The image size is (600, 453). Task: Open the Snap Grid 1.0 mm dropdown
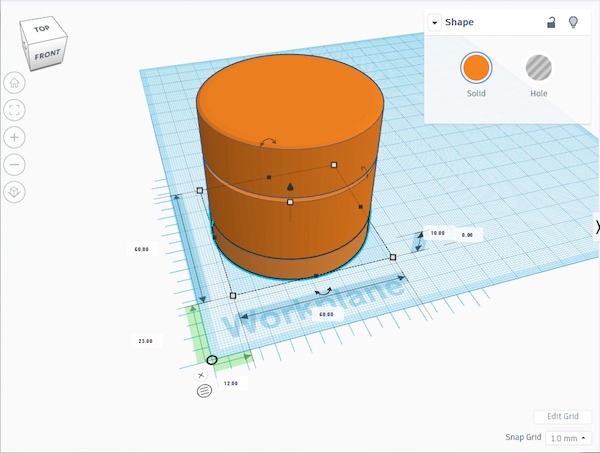tap(570, 438)
